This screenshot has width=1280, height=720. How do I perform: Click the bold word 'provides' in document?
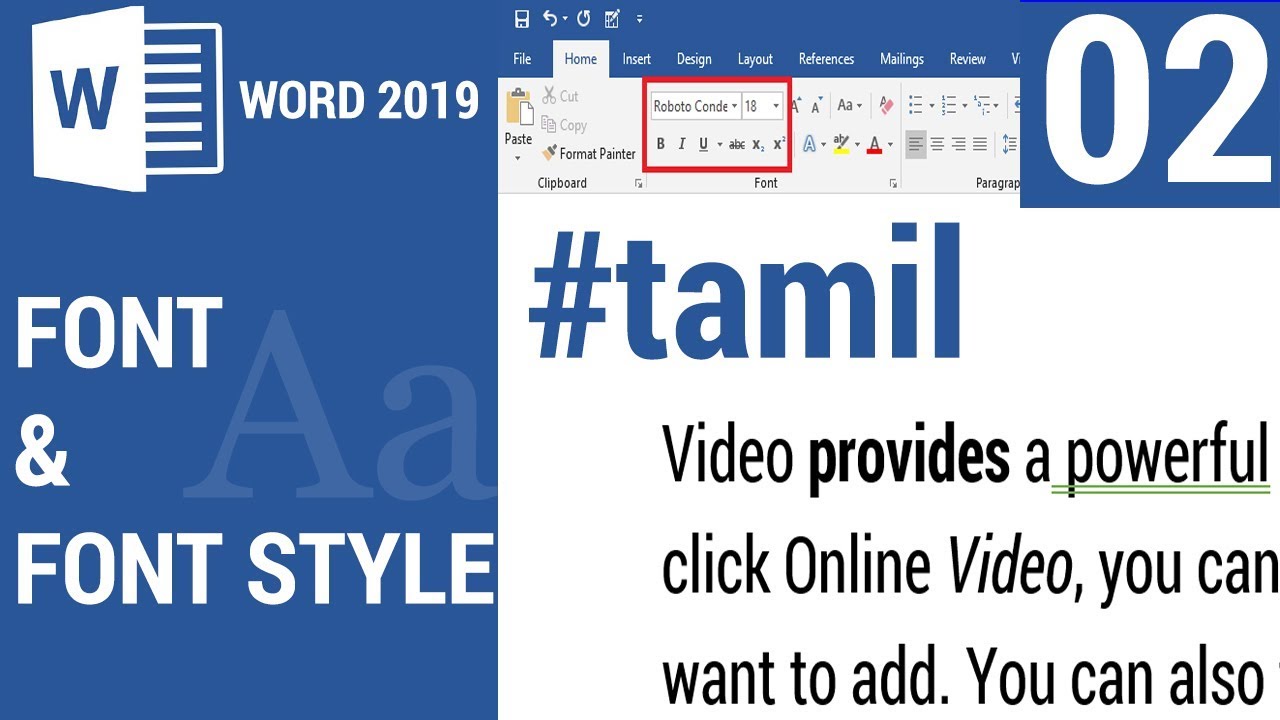(x=909, y=457)
